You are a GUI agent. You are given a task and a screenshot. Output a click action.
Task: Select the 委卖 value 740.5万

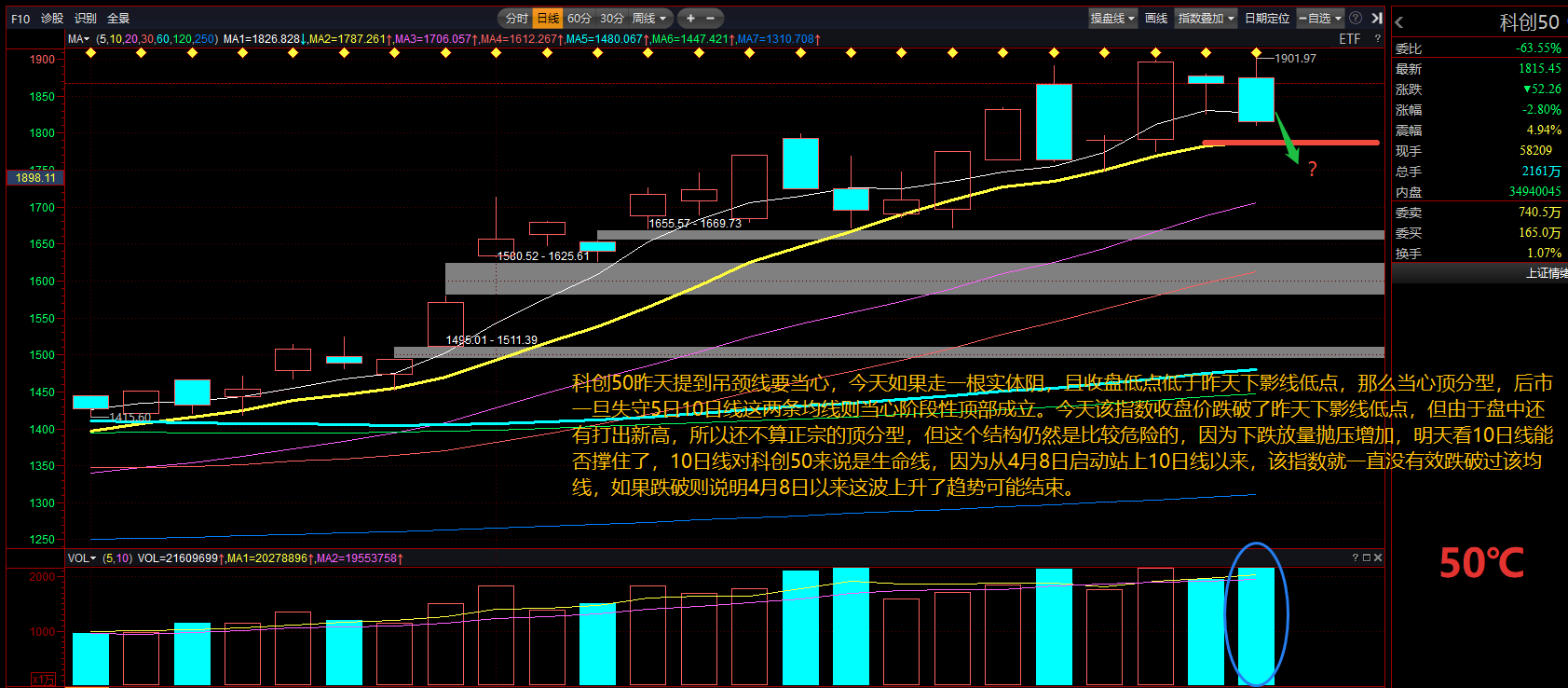[1540, 213]
